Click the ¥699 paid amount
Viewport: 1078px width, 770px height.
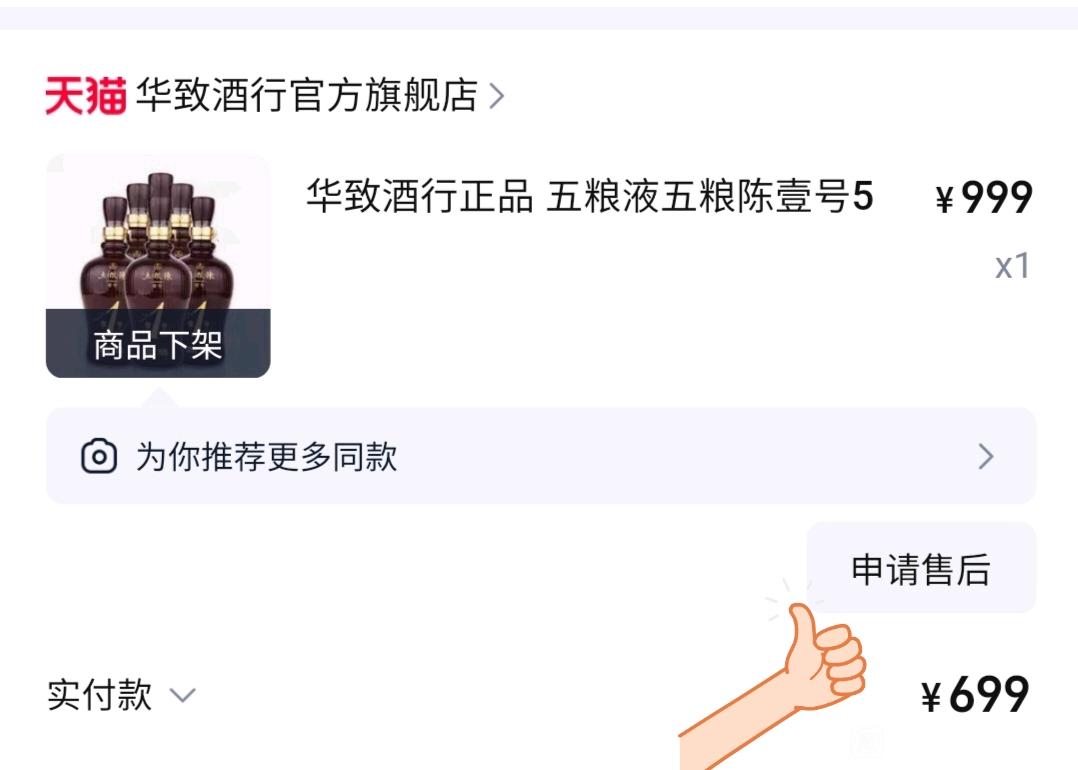[976, 694]
